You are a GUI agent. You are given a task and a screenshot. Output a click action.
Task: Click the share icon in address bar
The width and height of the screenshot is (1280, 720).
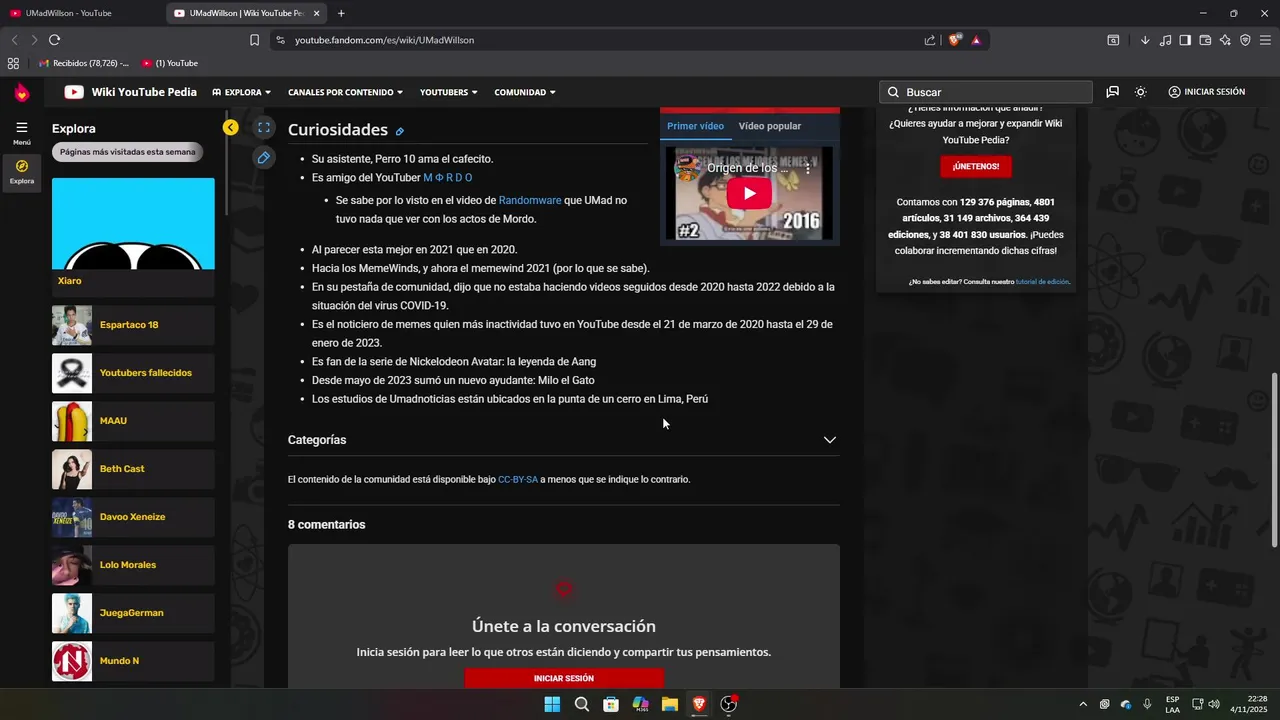point(930,40)
